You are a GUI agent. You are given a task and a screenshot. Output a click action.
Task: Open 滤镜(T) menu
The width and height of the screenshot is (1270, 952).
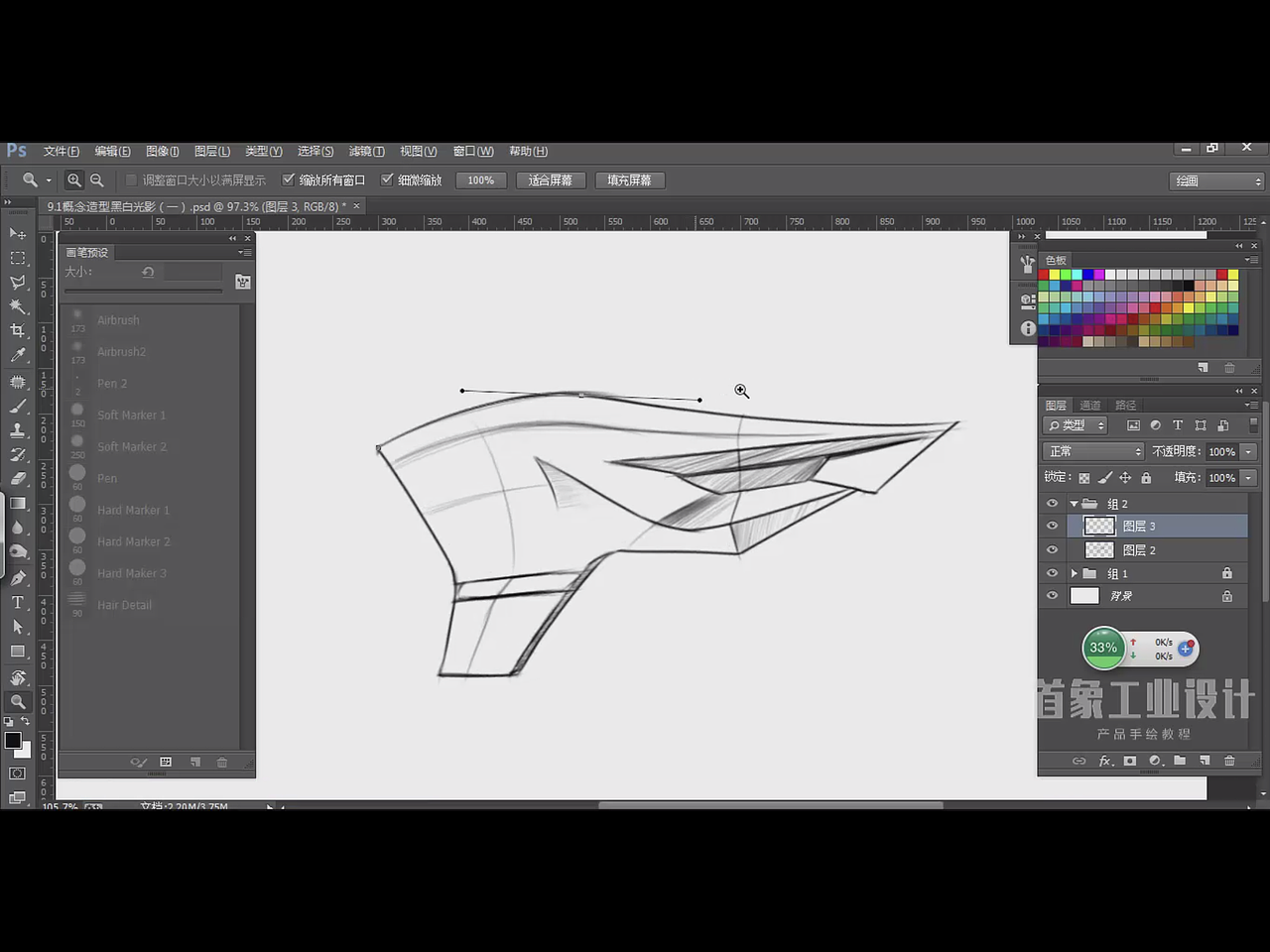366,152
